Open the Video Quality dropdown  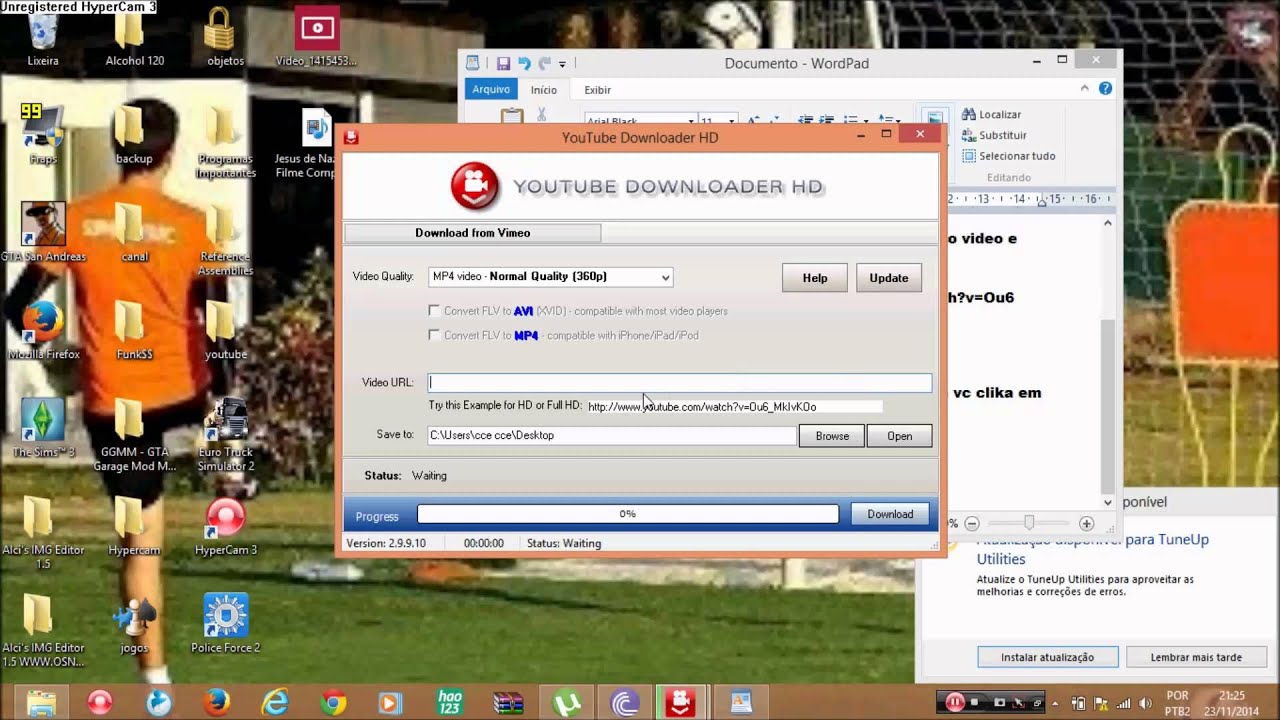tap(550, 277)
